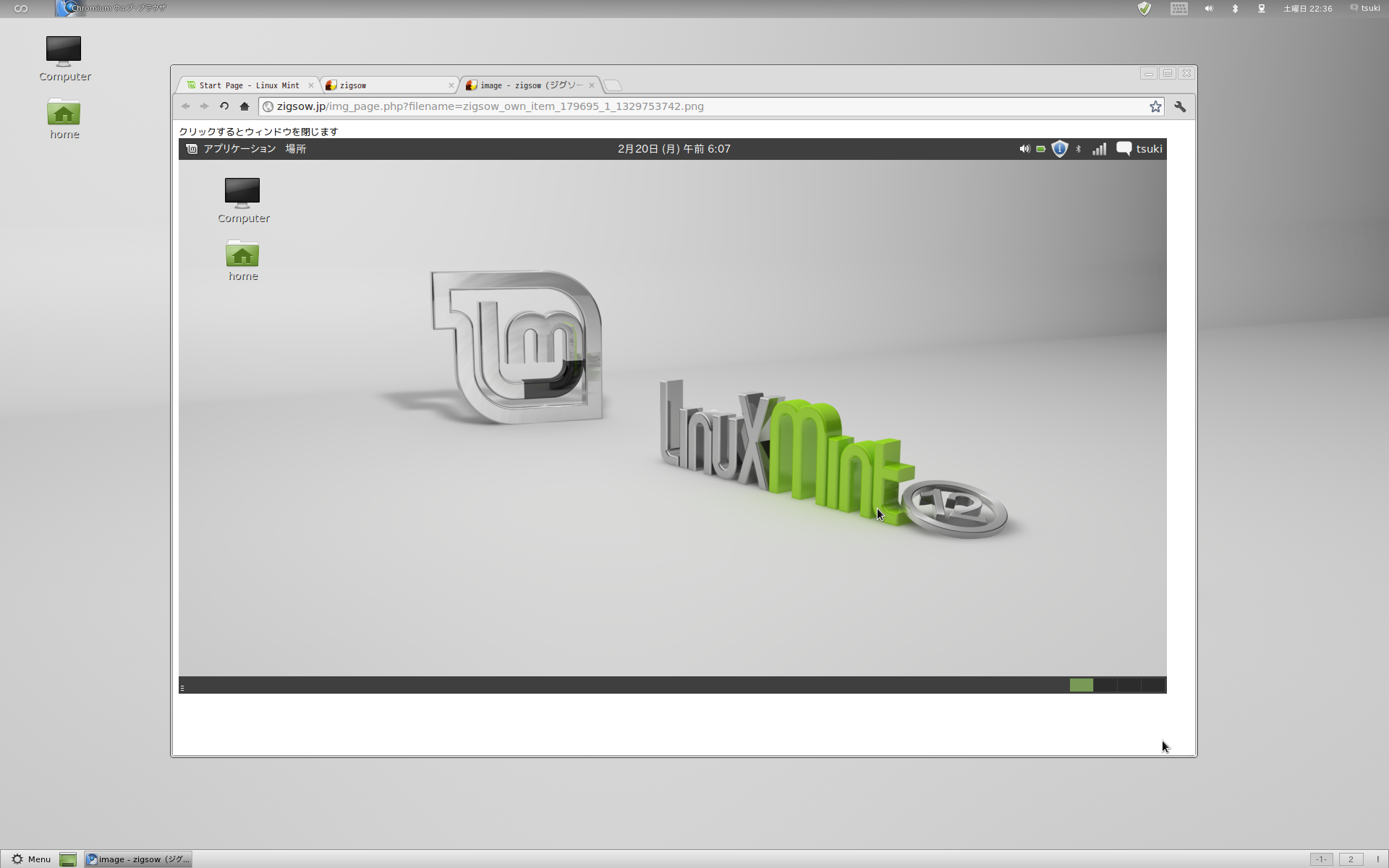
Task: Click the show desktop button in taskbar
Action: tap(68, 859)
